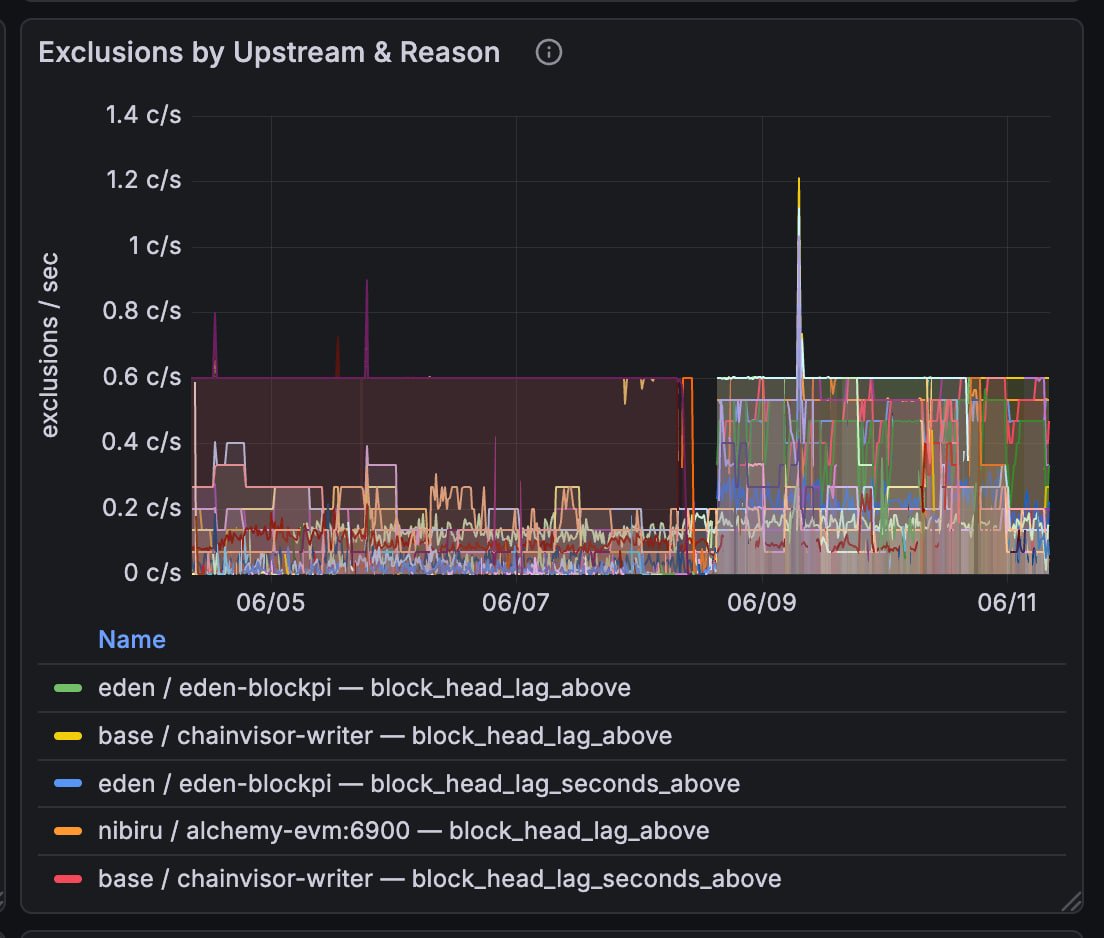1104x938 pixels.
Task: Sort legend by the Name header
Action: point(132,639)
